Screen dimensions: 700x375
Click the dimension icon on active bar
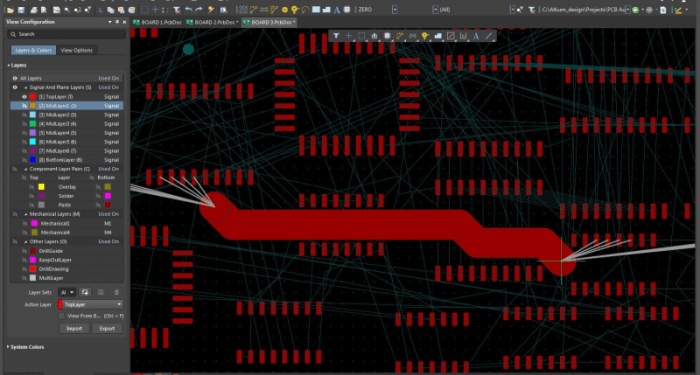pos(463,36)
